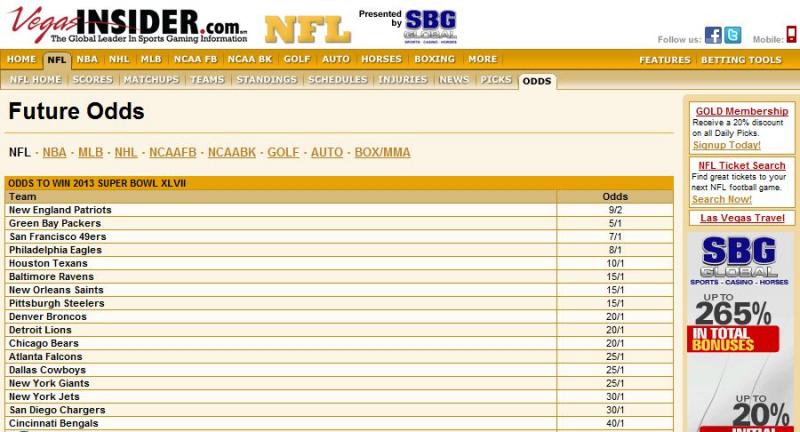
Task: Open the NFL Ticket Search link
Action: pyautogui.click(x=742, y=166)
